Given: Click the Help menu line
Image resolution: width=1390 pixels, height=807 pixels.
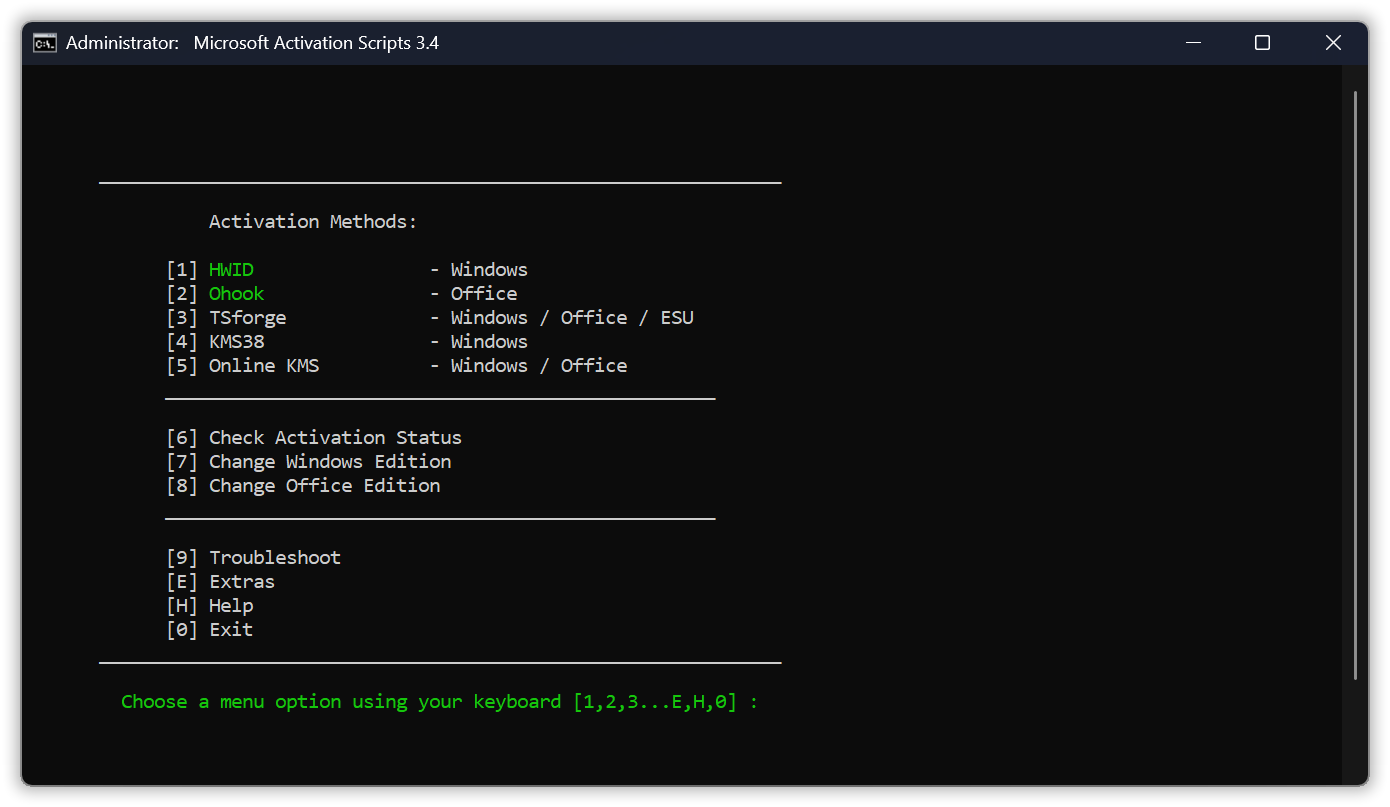Looking at the screenshot, I should [x=210, y=605].
